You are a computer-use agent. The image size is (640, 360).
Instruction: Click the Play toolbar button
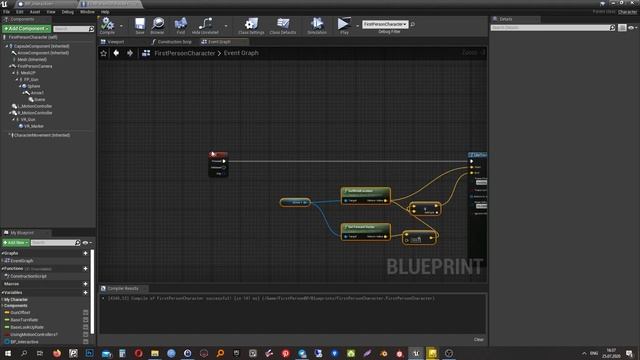[344, 24]
